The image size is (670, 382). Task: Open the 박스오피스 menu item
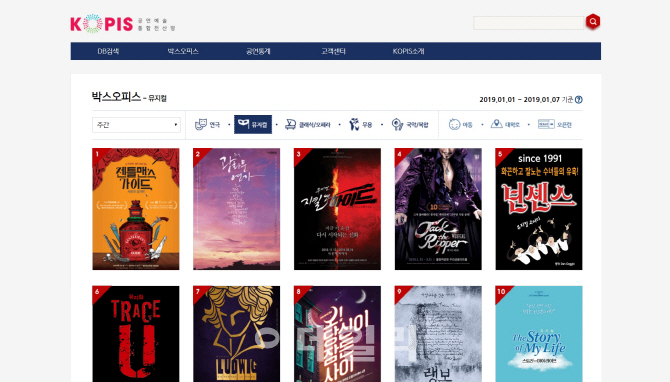click(x=183, y=51)
